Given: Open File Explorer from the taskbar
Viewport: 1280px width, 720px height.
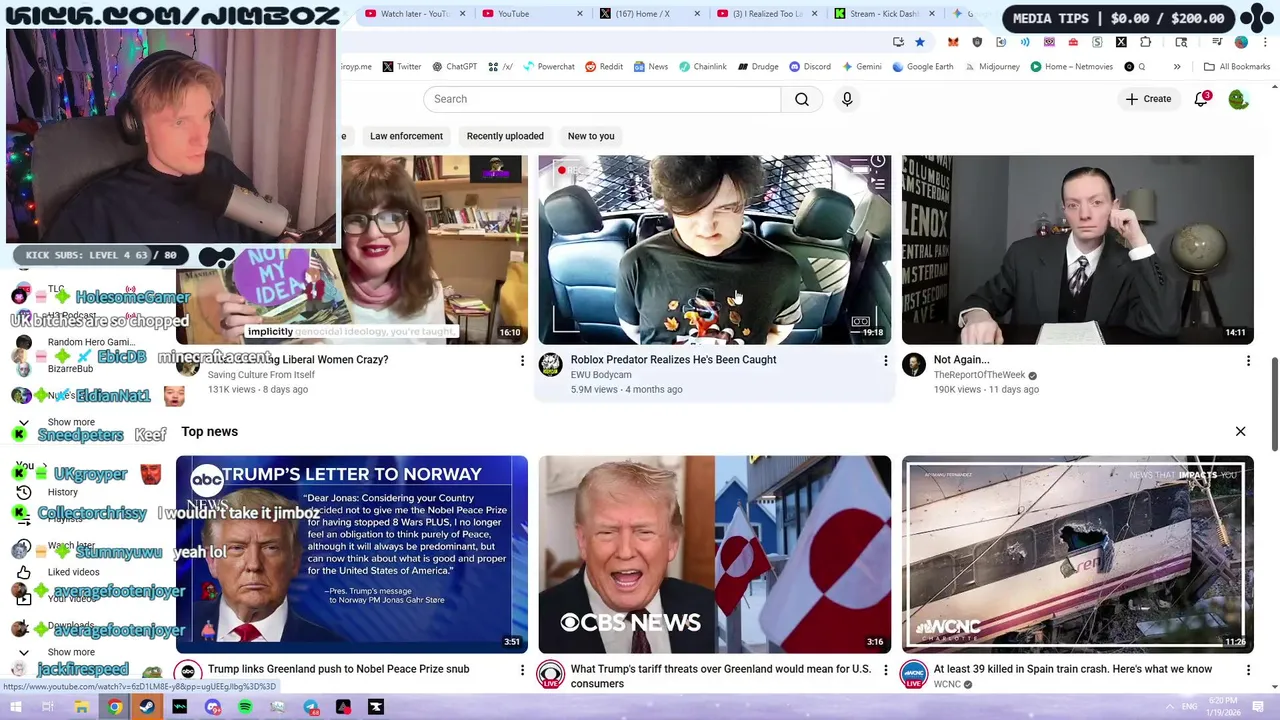Looking at the screenshot, I should (82, 707).
